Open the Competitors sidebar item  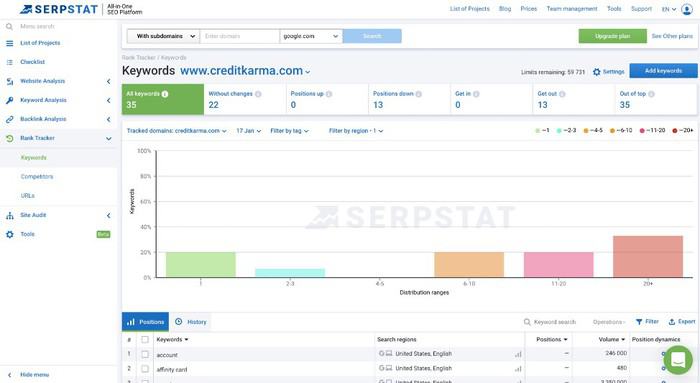click(x=37, y=177)
